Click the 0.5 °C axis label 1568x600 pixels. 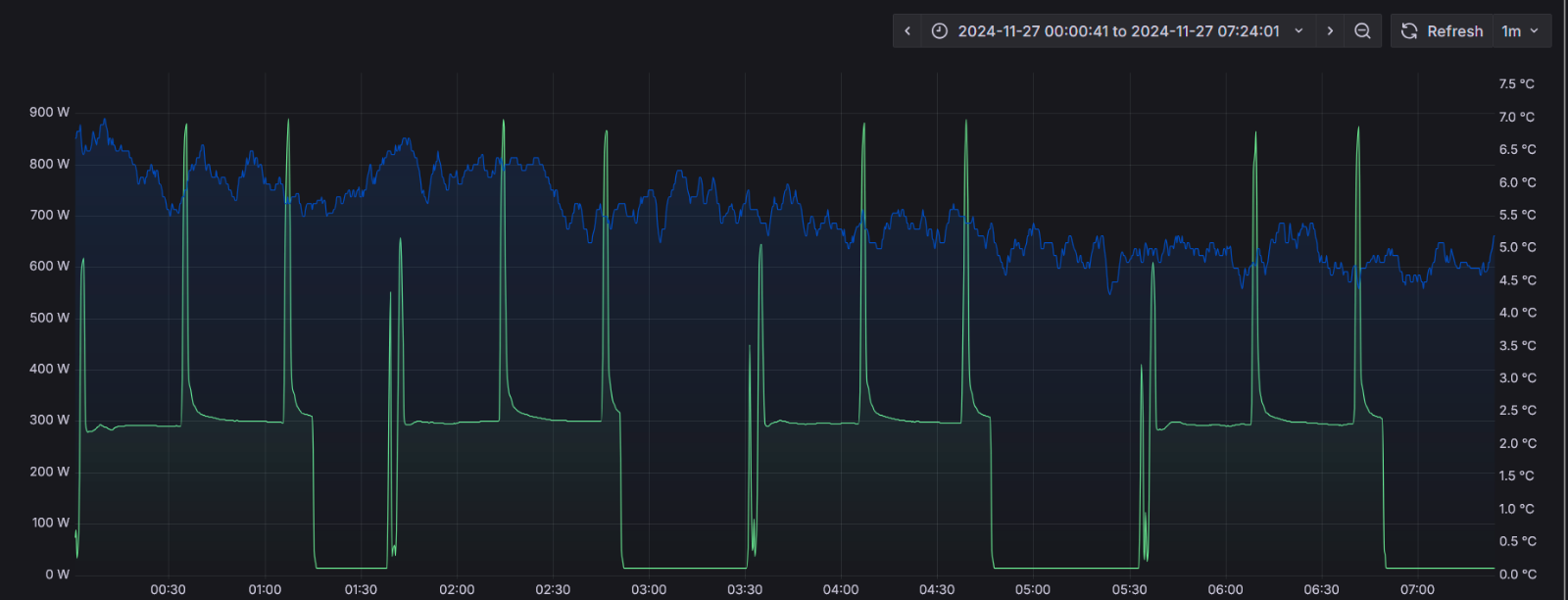pos(1516,541)
